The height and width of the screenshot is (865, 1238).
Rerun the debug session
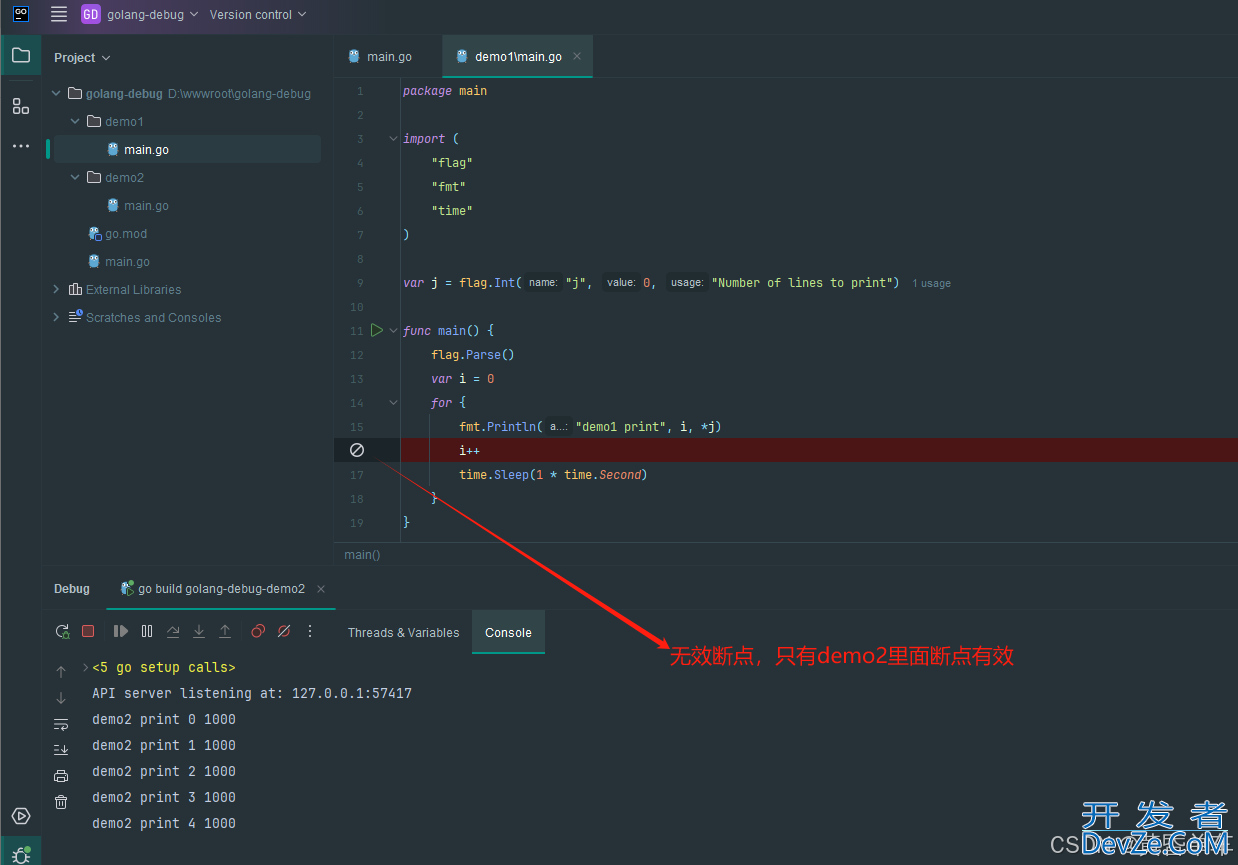(x=62, y=631)
